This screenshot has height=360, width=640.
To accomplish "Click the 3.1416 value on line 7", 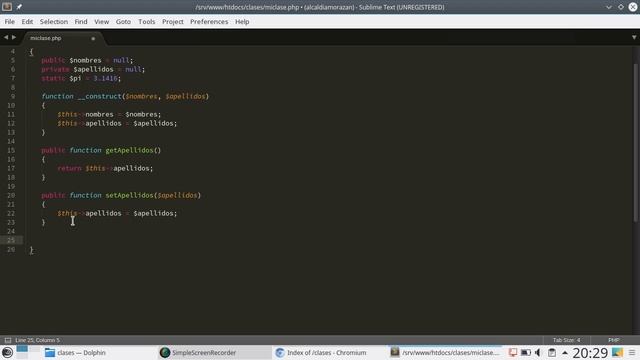I will [105, 78].
